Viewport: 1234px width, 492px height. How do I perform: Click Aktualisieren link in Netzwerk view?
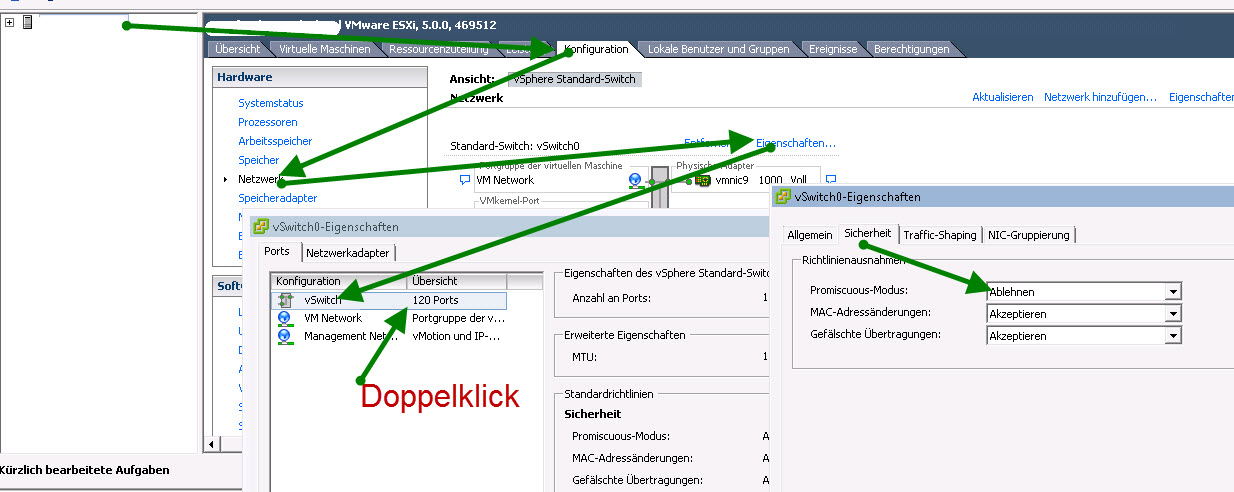(x=1003, y=97)
